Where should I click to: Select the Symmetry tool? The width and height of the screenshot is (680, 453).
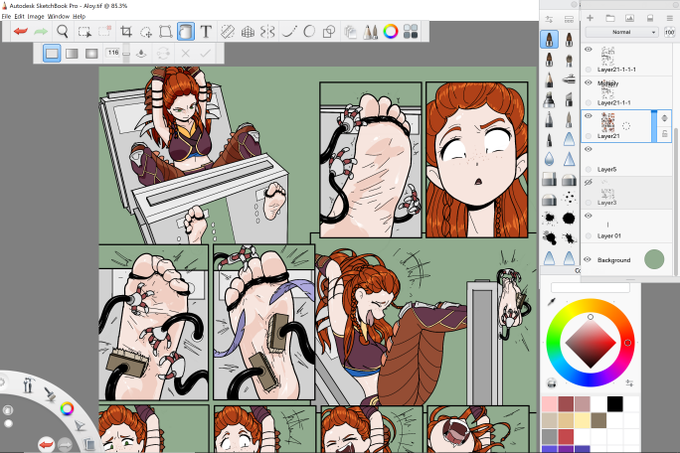(x=268, y=32)
